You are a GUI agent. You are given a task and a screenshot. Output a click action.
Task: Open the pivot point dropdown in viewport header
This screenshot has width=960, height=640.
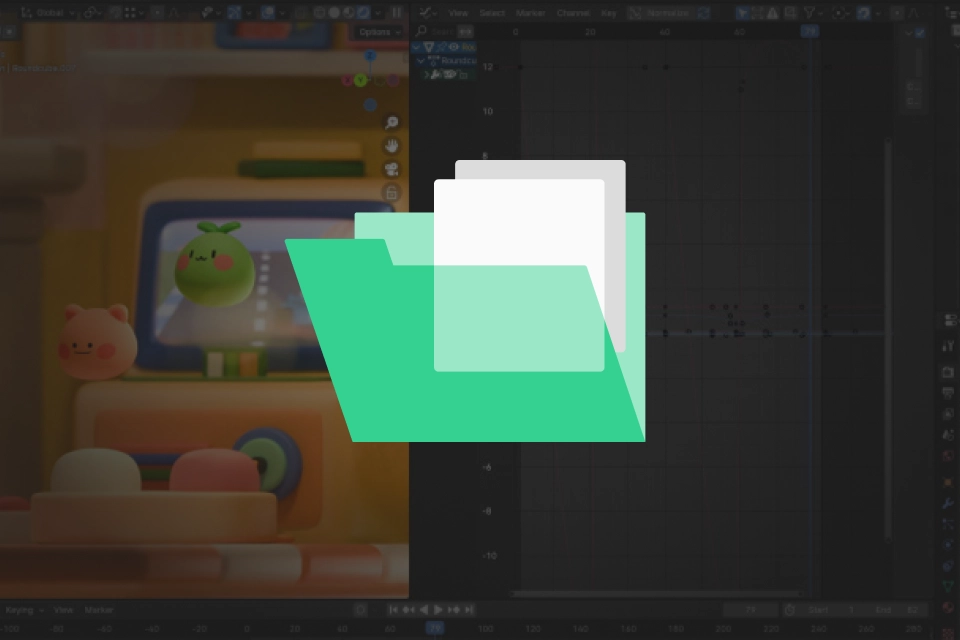[x=93, y=12]
